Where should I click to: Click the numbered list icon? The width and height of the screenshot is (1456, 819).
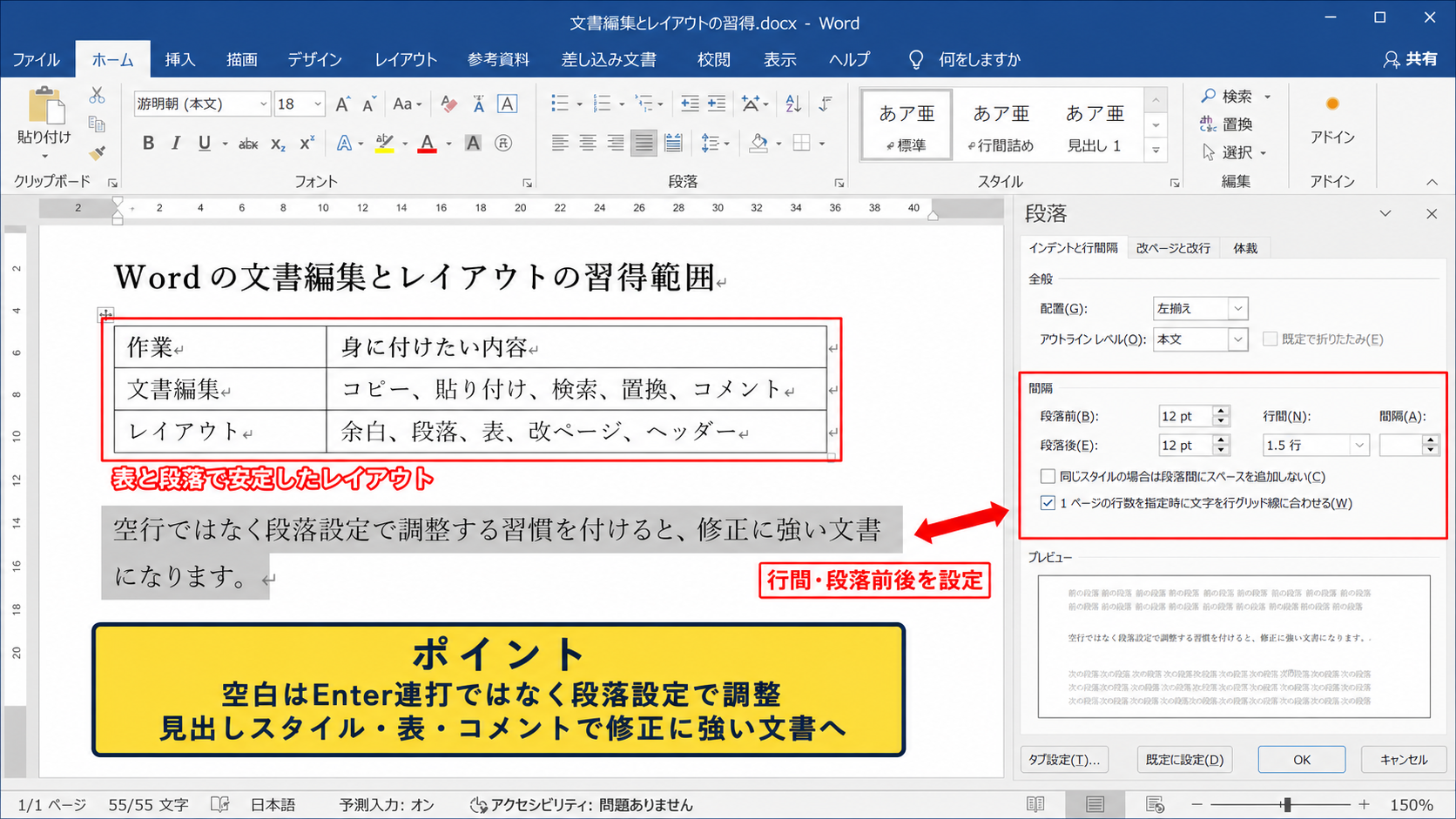pyautogui.click(x=602, y=104)
